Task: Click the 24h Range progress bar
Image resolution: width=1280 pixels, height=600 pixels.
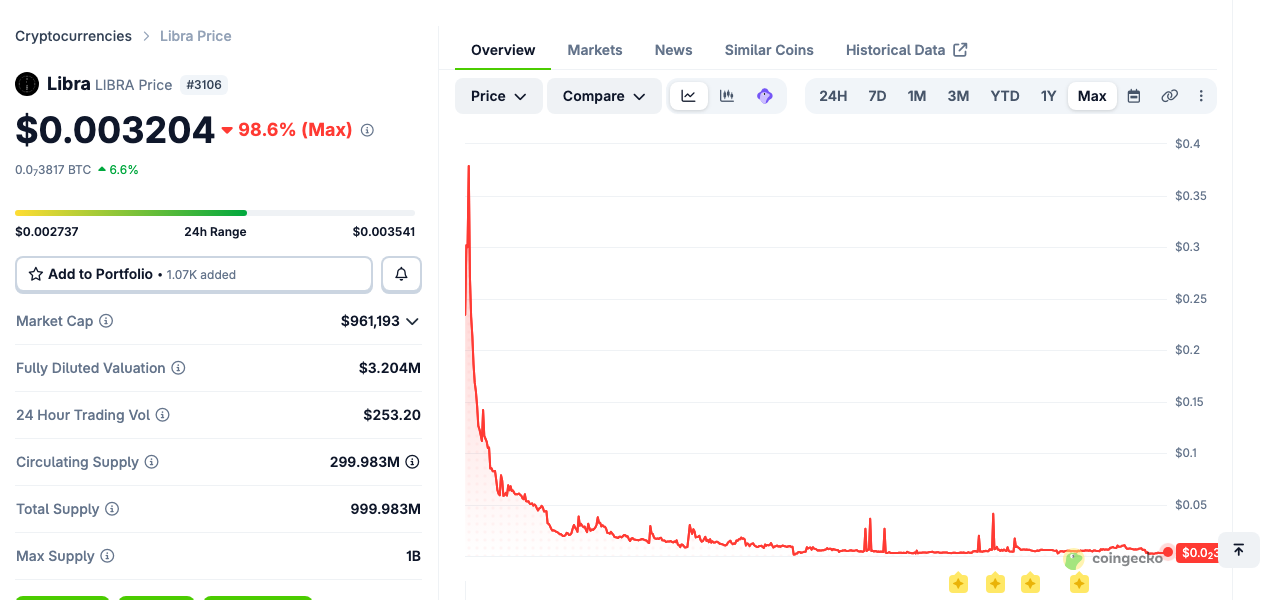Action: pos(215,213)
